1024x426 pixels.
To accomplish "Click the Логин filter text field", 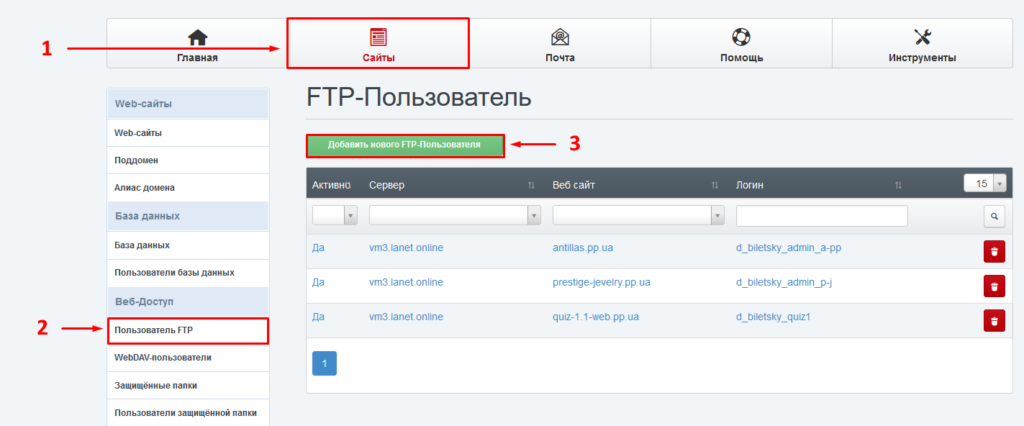I will (x=821, y=216).
